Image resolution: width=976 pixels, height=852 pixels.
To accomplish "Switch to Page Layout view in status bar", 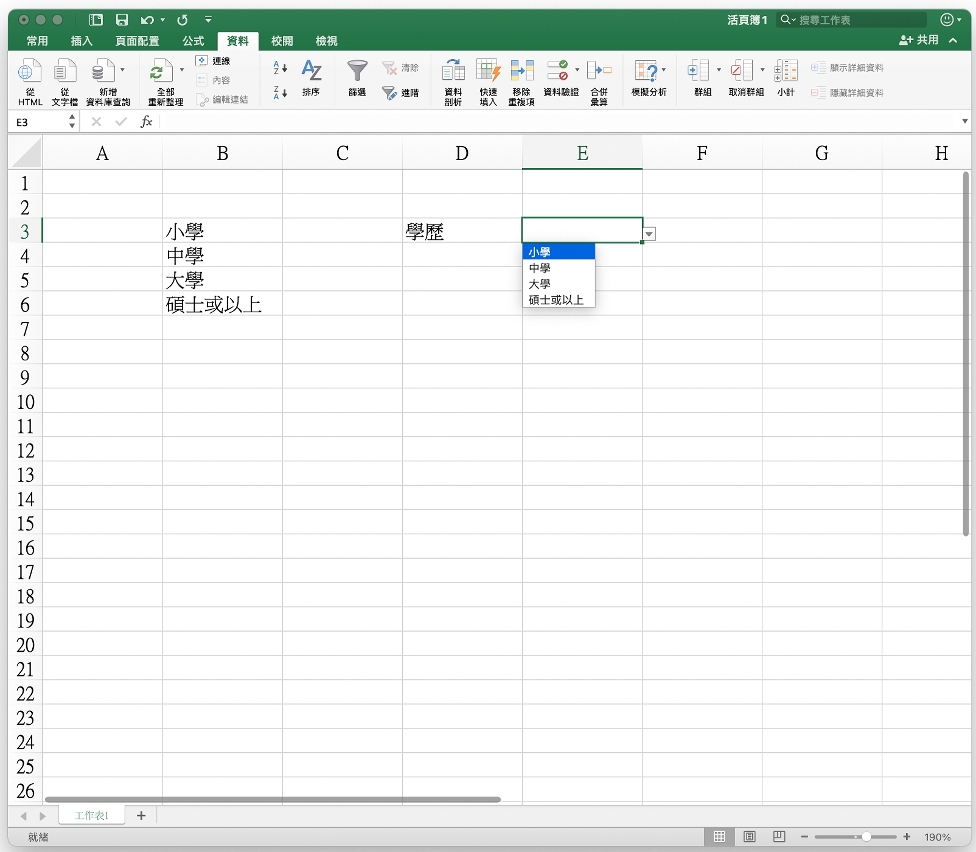I will click(749, 836).
